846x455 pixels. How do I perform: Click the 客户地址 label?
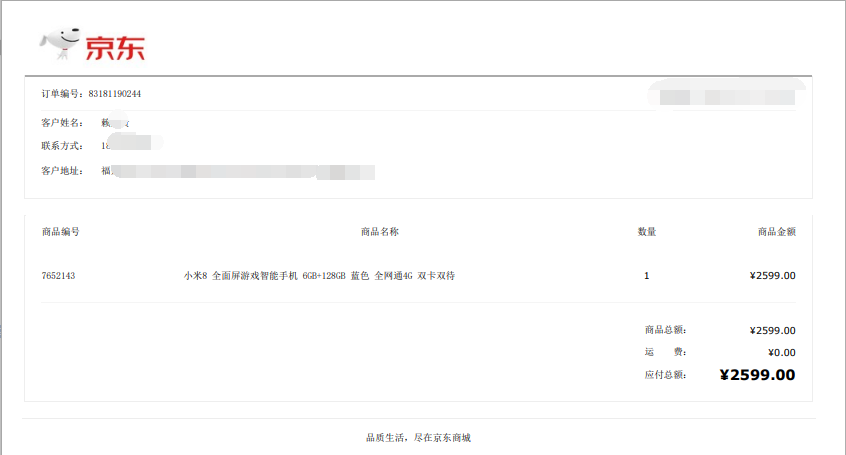coord(62,171)
